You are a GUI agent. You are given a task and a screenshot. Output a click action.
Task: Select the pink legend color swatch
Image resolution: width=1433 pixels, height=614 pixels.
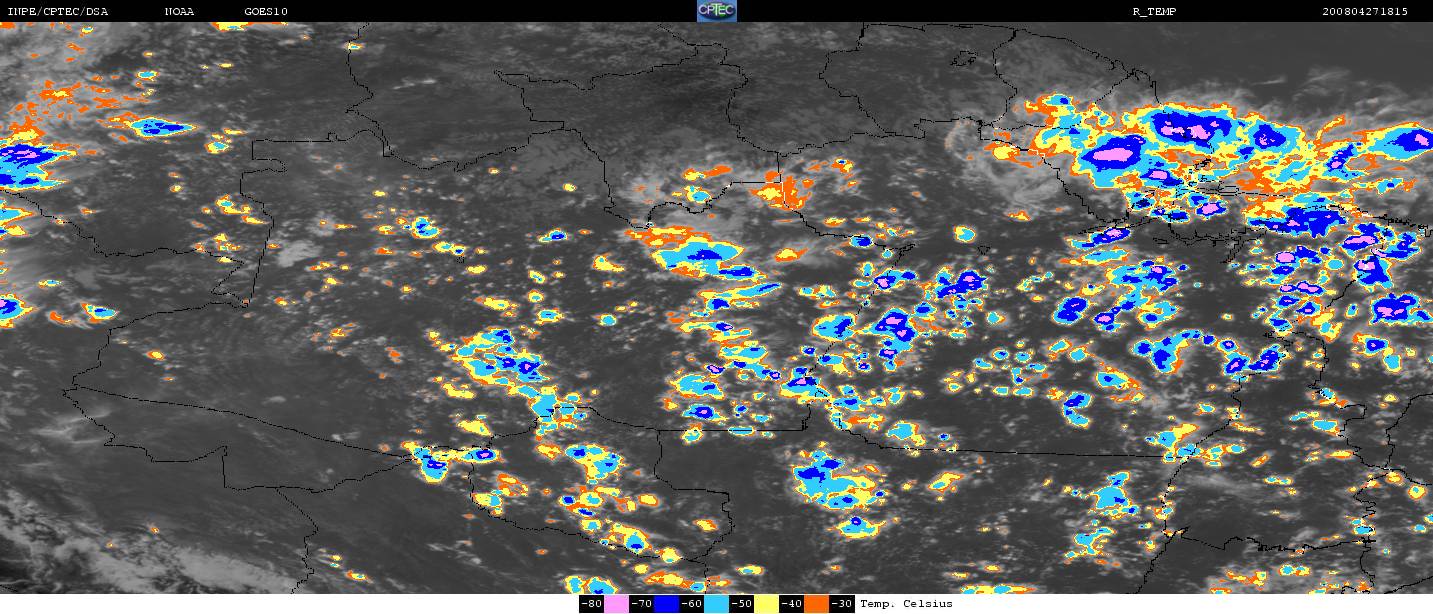[616, 603]
